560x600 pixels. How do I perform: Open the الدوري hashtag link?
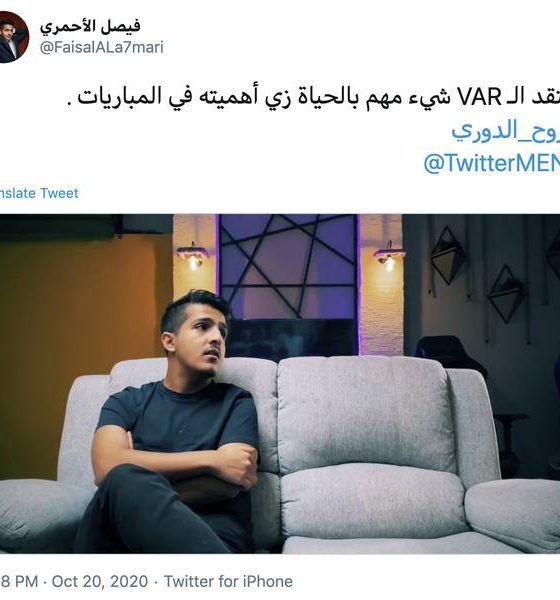pyautogui.click(x=505, y=131)
